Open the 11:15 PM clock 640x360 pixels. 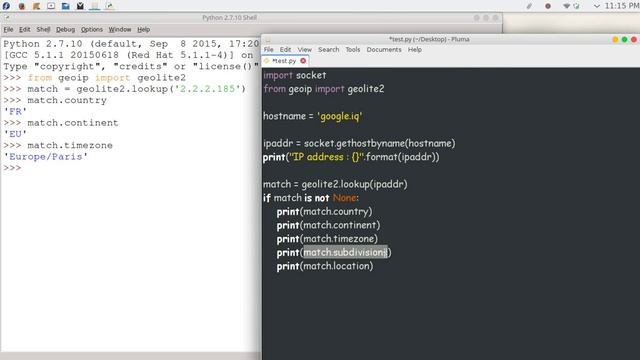coord(622,6)
